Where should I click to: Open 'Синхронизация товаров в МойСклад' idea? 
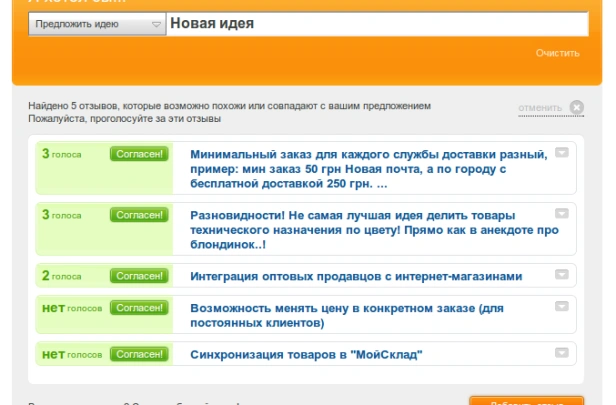click(x=306, y=354)
